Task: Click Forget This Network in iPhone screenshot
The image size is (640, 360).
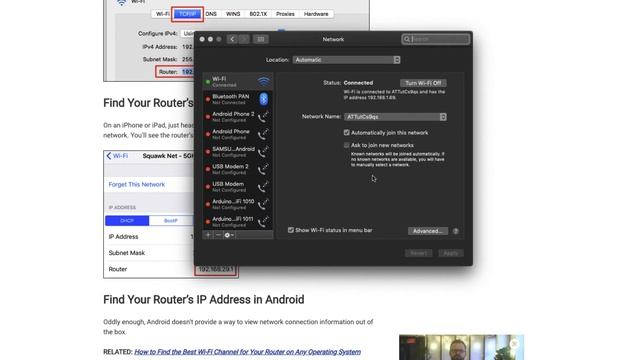Action: (137, 184)
